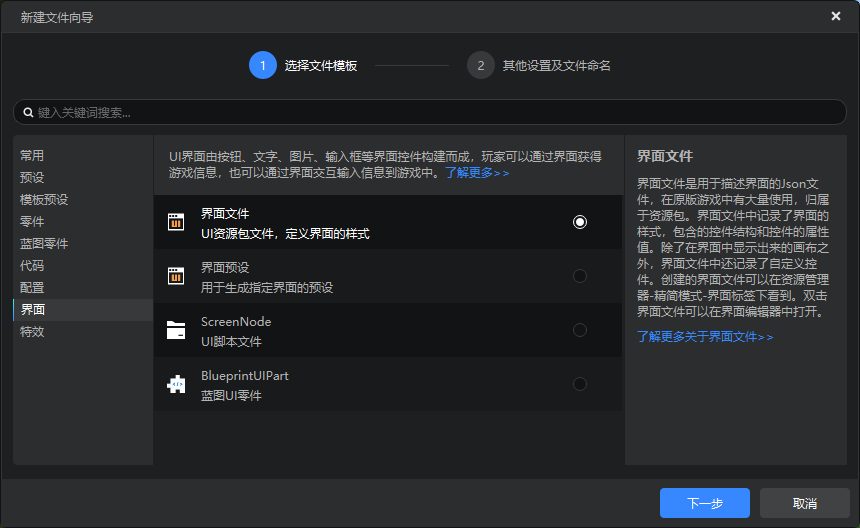The height and width of the screenshot is (528, 860).
Task: Open the 常用 category
Action: point(33,156)
